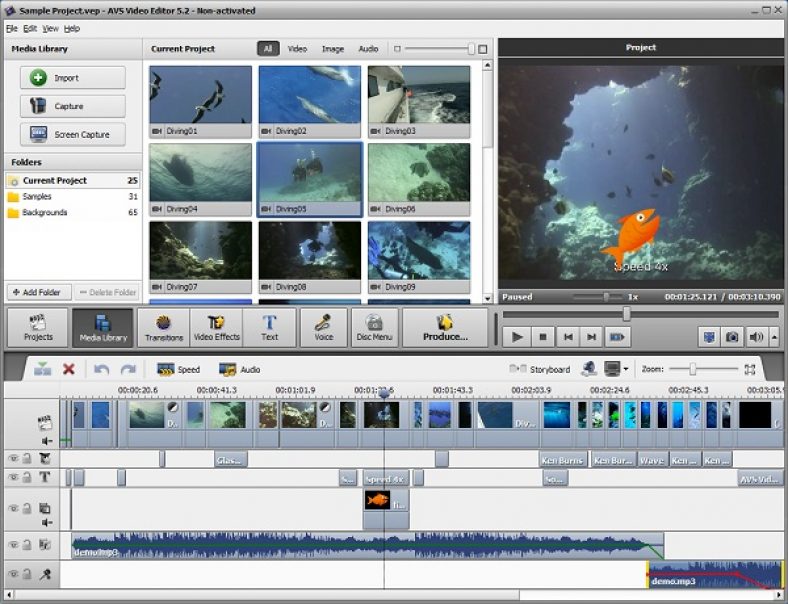Screen dimensions: 788x604
Task: Toggle visibility of the video effects track
Action: [x=14, y=458]
